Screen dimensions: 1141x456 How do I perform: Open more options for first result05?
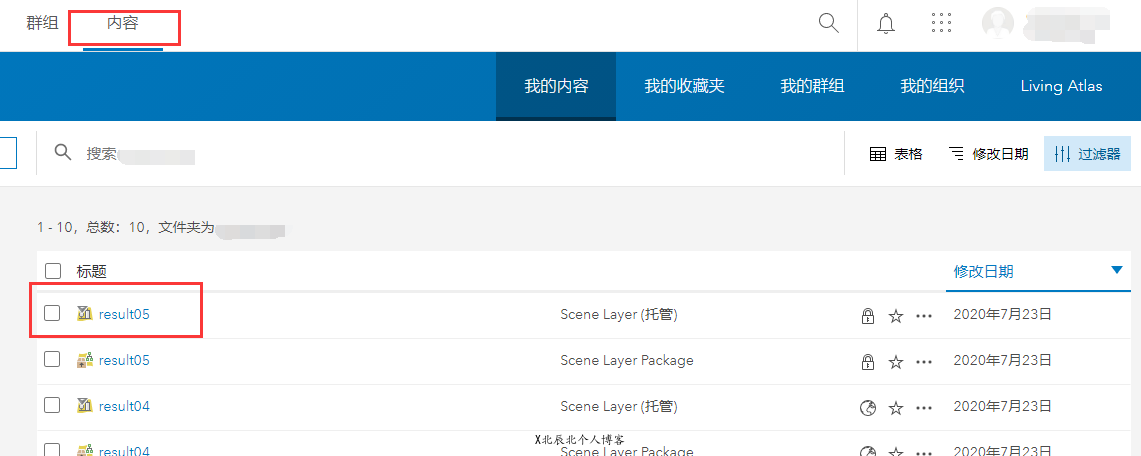pos(924,316)
